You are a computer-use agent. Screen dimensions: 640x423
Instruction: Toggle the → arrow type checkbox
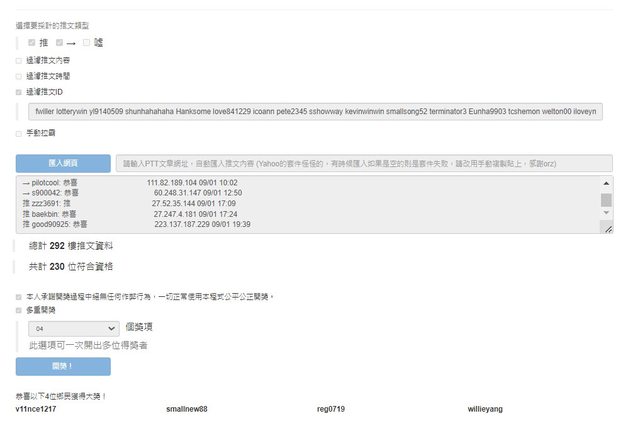60,42
